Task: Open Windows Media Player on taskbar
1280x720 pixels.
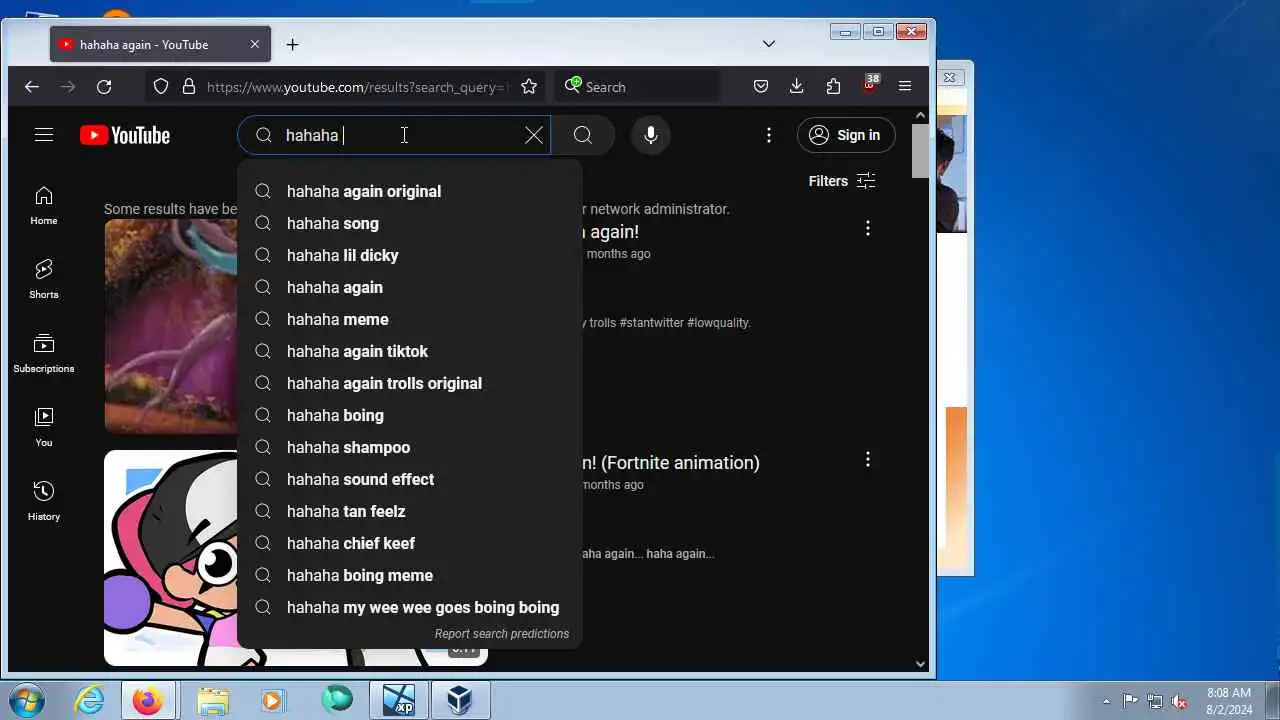Action: point(272,700)
